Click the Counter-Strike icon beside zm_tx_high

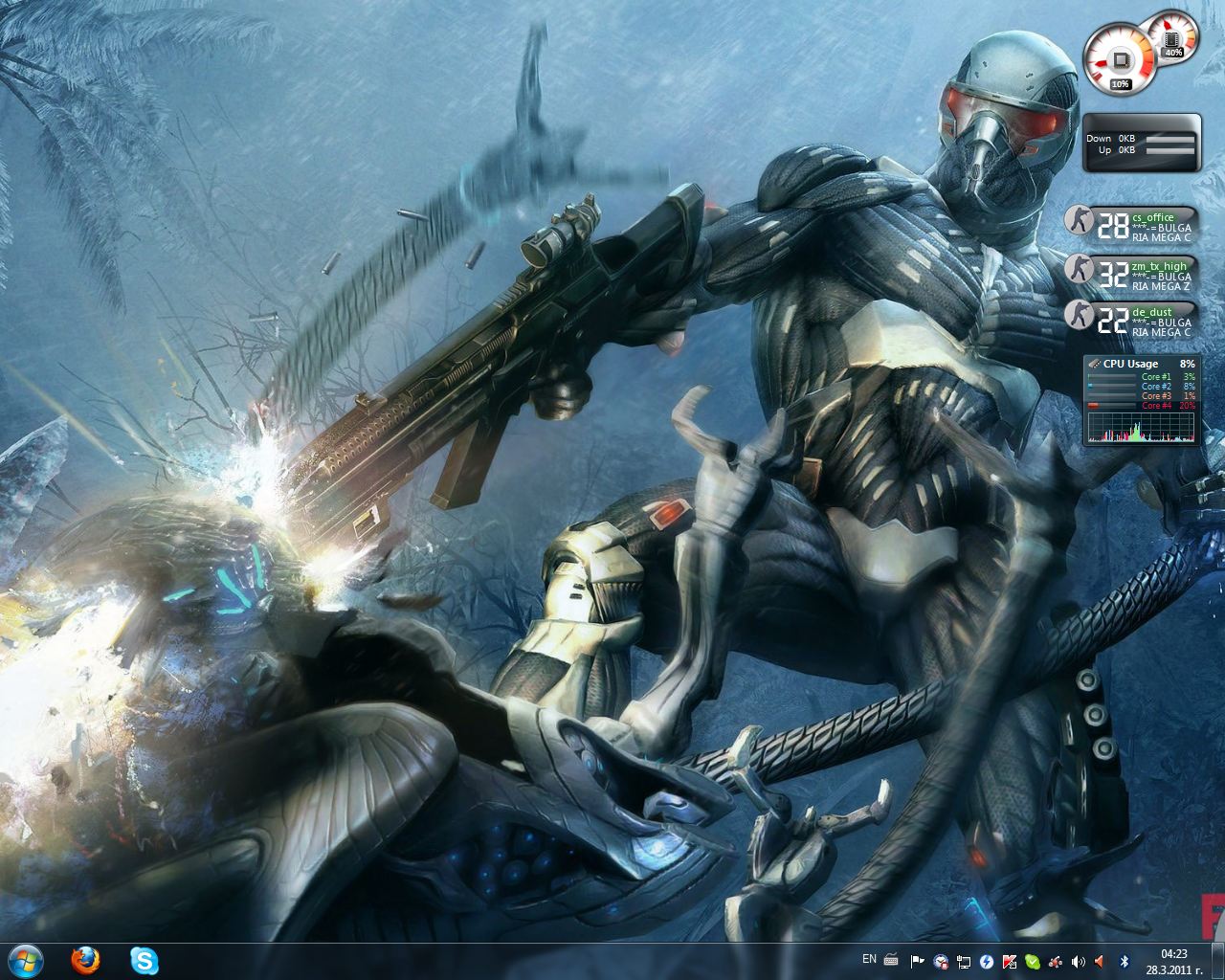pos(1079,268)
